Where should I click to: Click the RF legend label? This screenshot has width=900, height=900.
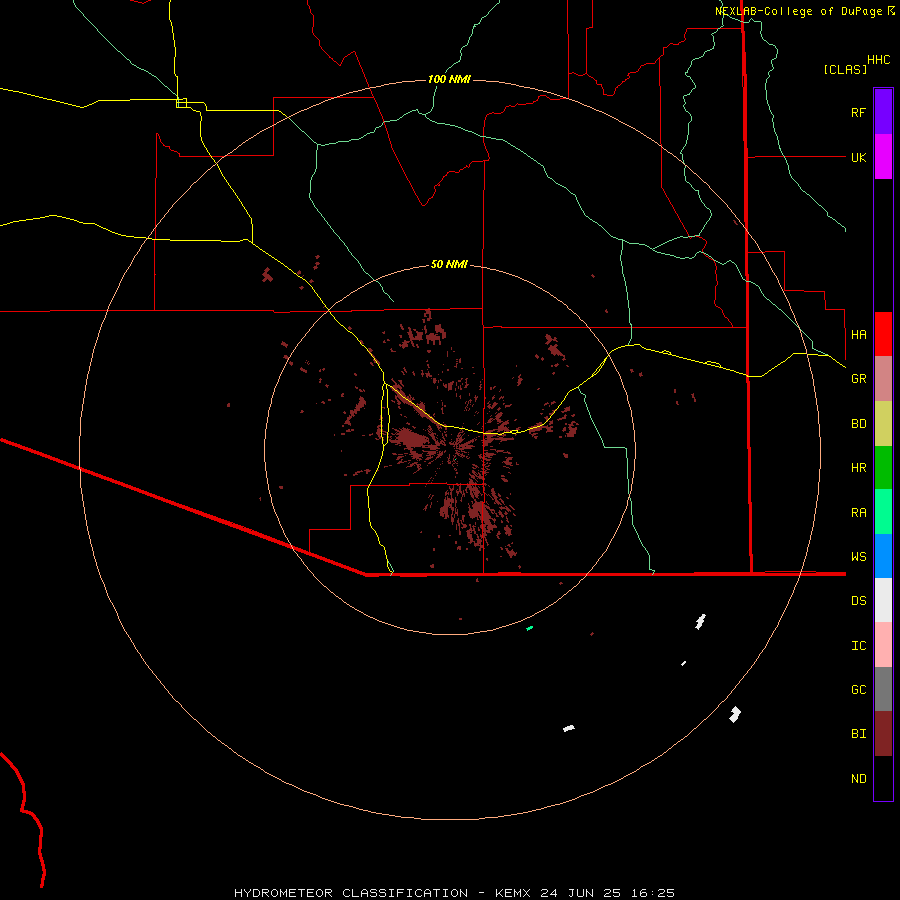(858, 113)
